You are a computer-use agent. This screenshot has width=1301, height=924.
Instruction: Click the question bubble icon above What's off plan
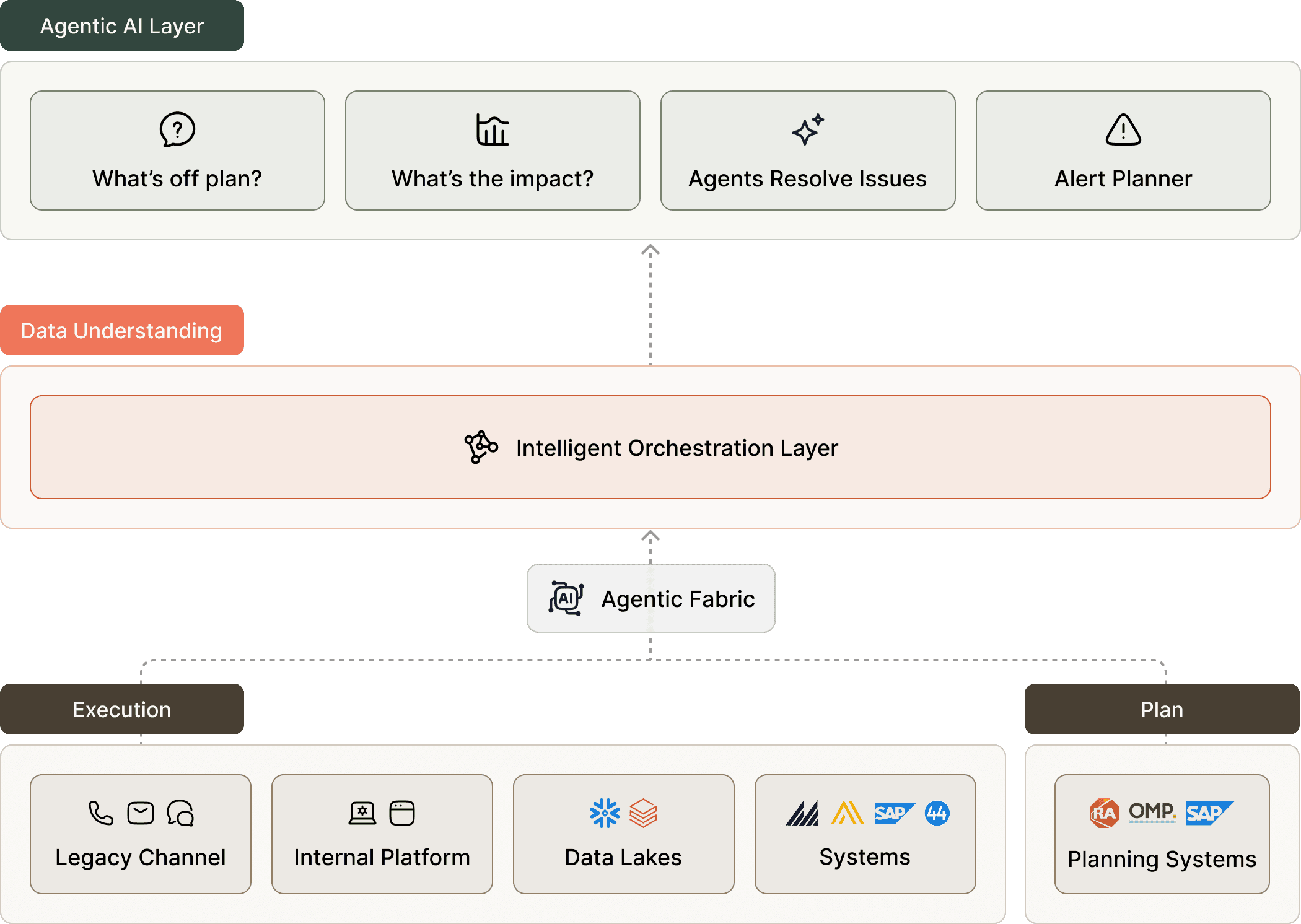[x=177, y=129]
